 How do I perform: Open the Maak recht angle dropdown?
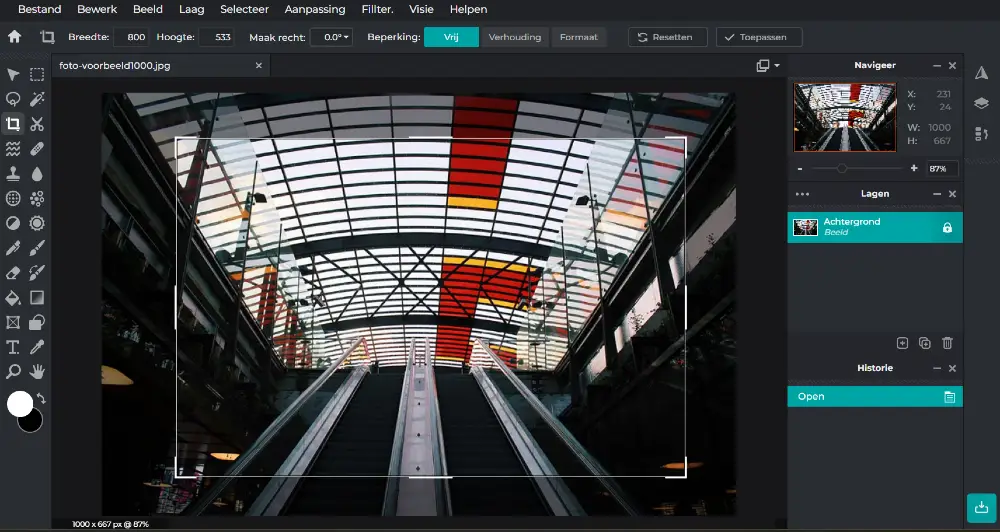(x=331, y=37)
